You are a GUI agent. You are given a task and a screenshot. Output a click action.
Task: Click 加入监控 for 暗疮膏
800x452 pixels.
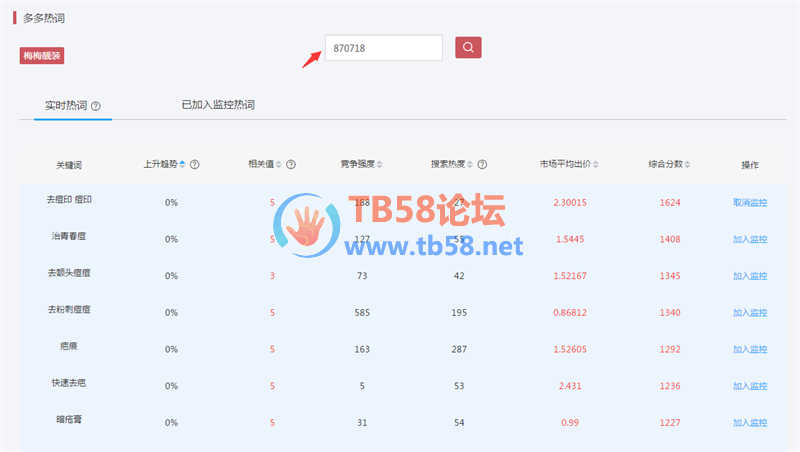(x=749, y=423)
